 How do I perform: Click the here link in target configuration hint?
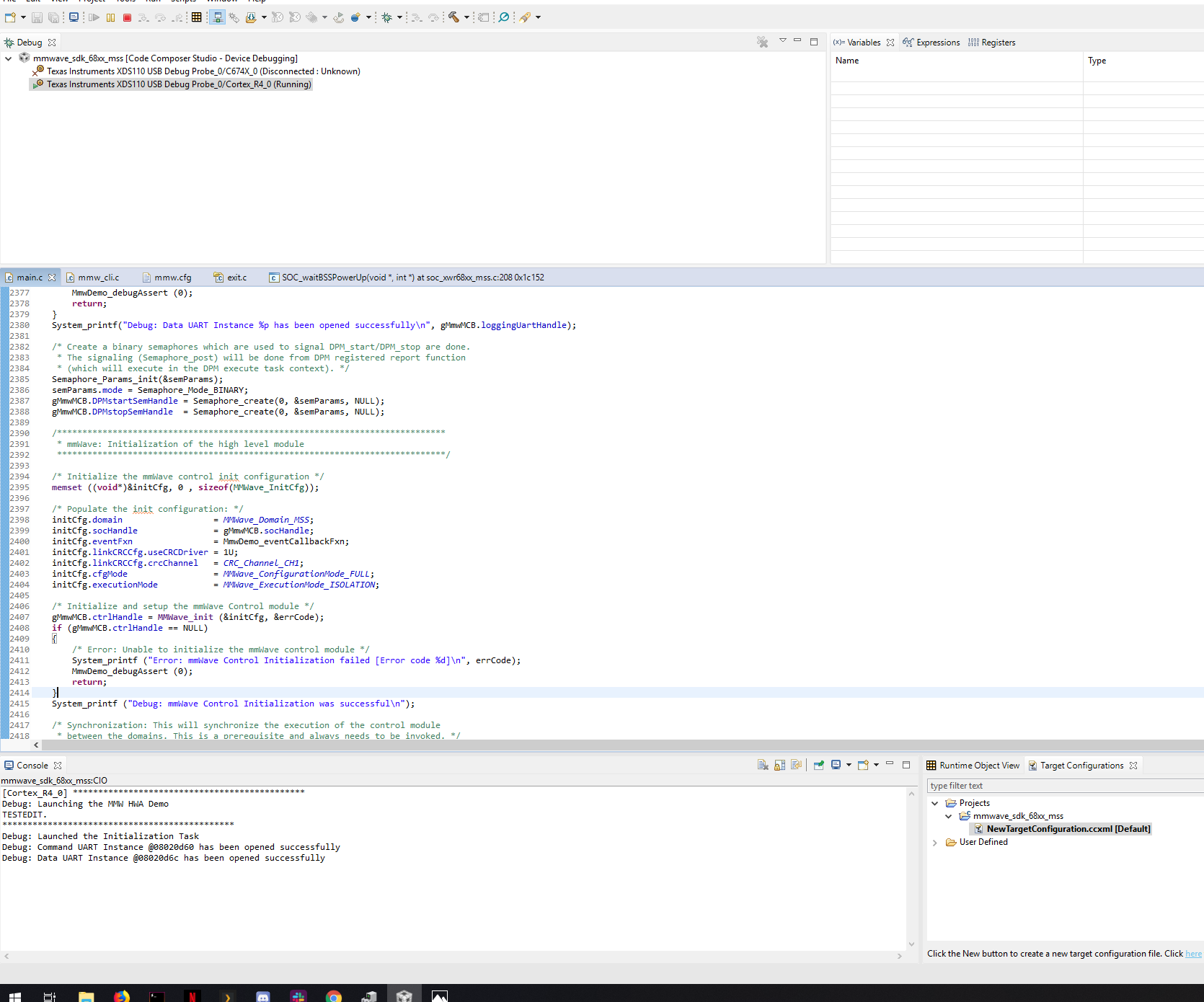(x=1193, y=954)
